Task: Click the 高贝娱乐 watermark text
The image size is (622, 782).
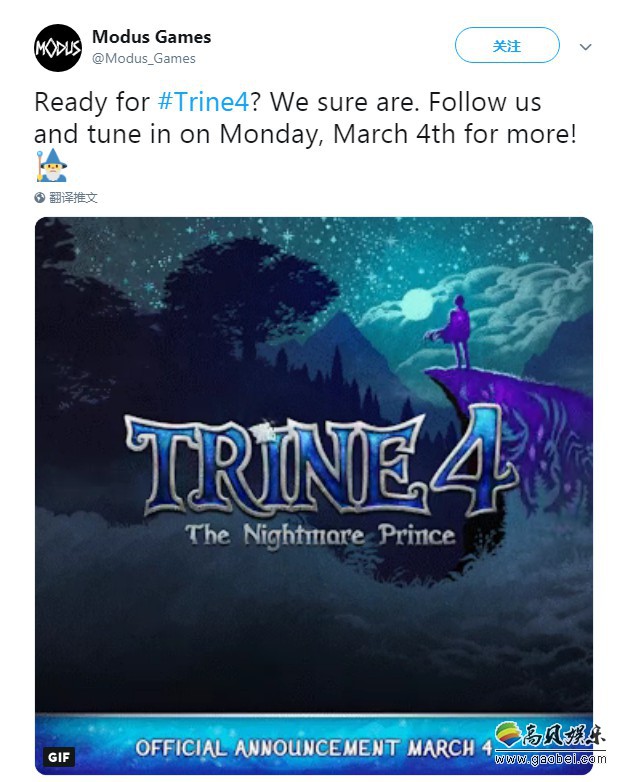Action: tap(564, 735)
